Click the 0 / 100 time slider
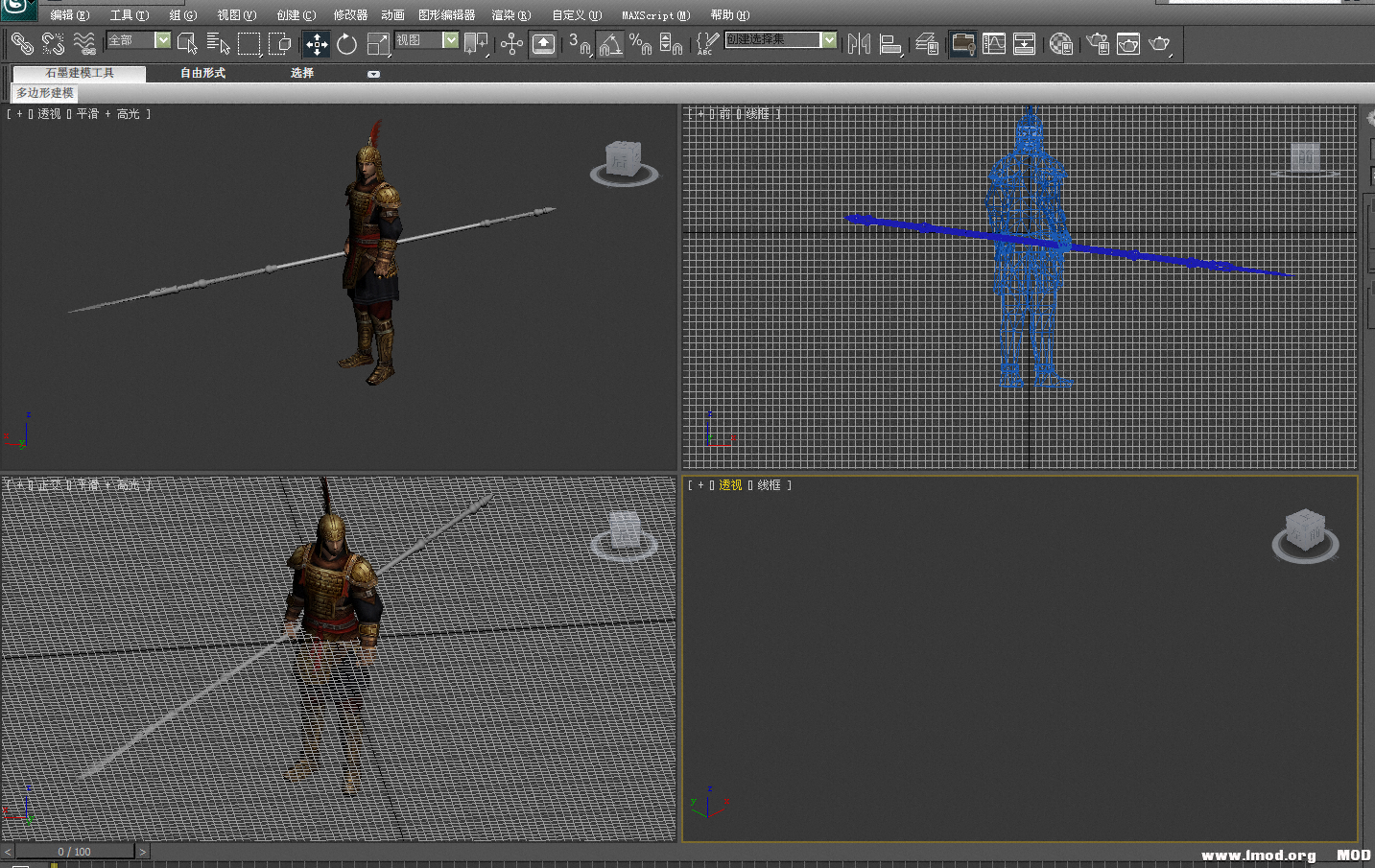Viewport: 1375px width, 868px height. point(75,852)
